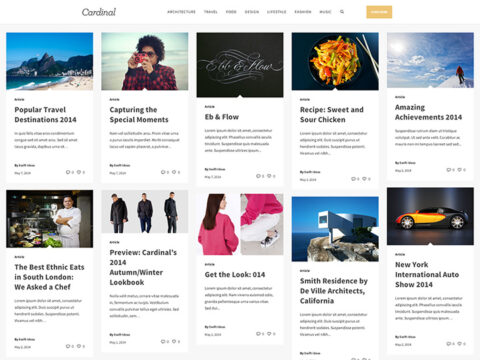Click heart icon on Sweet and Sour Chicken card

(364, 179)
